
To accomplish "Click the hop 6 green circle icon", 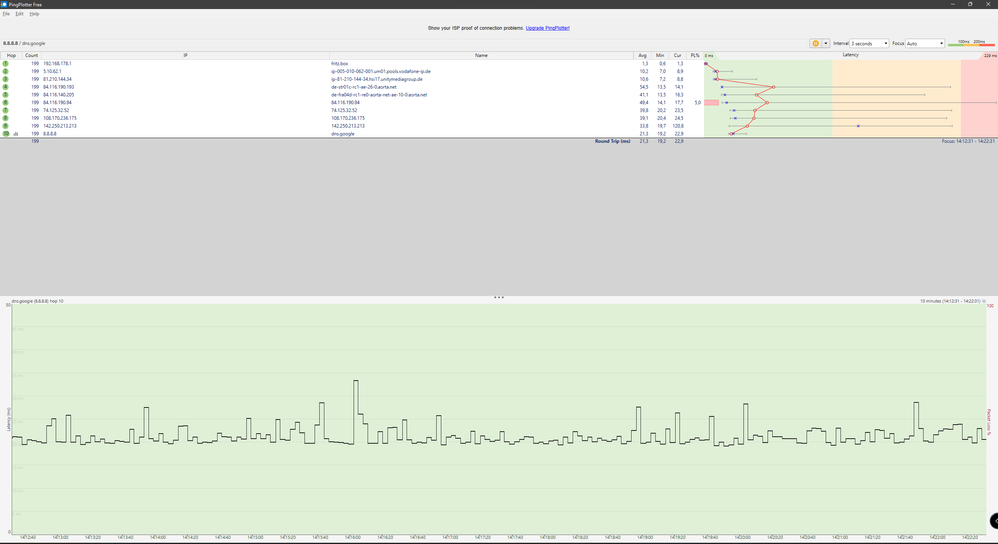I will (6, 102).
